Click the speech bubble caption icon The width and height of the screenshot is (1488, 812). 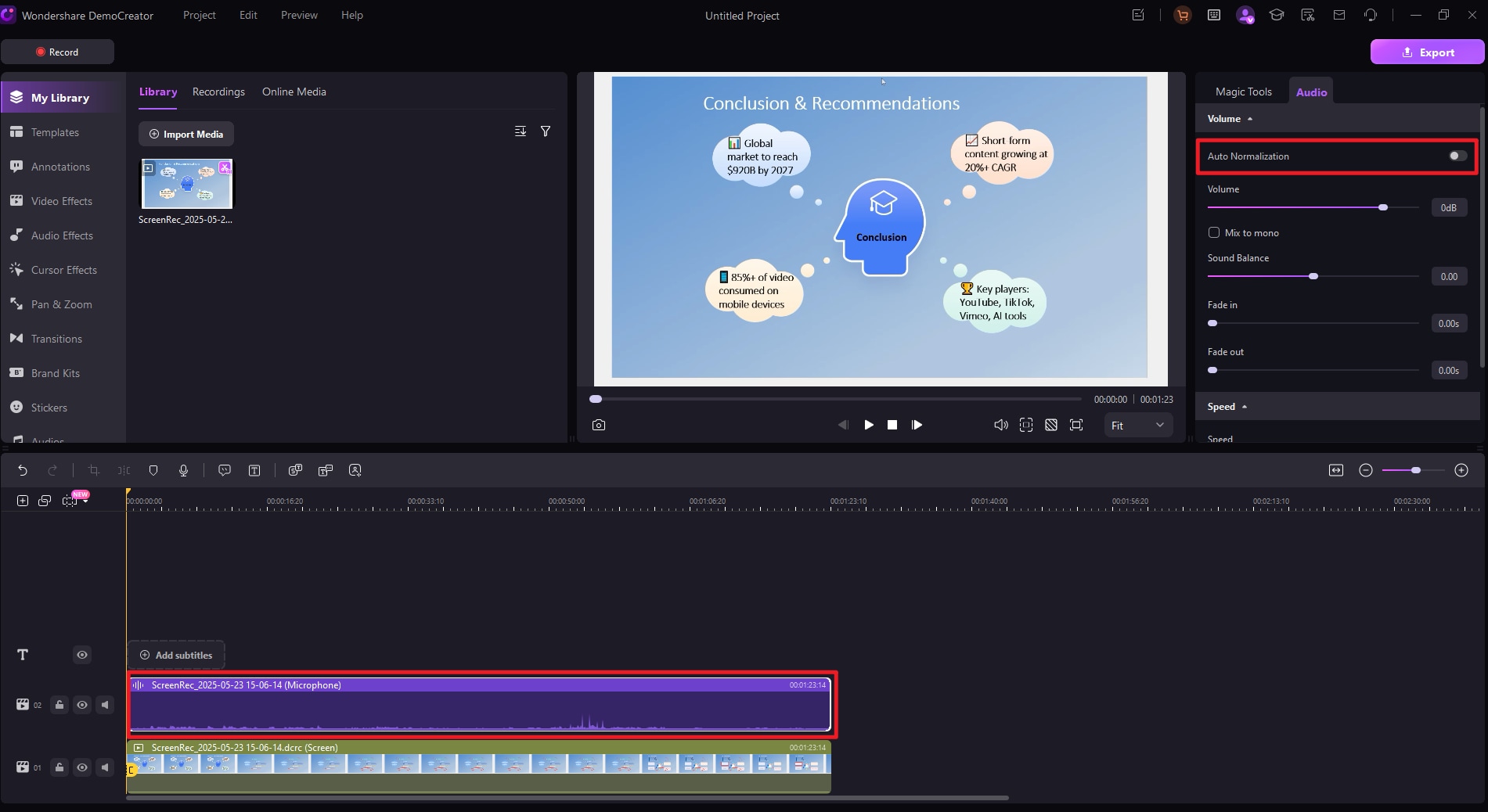click(225, 470)
